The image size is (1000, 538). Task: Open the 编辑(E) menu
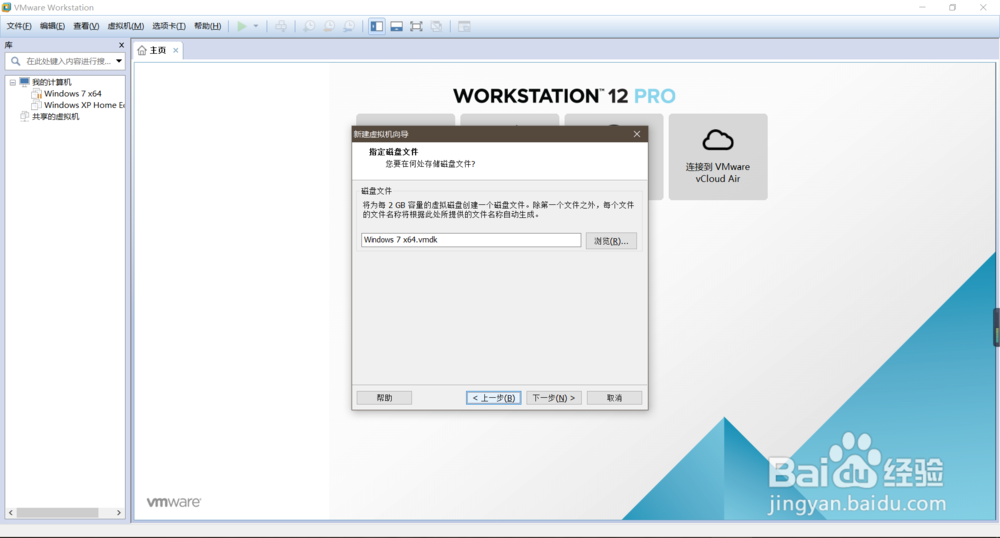point(52,26)
